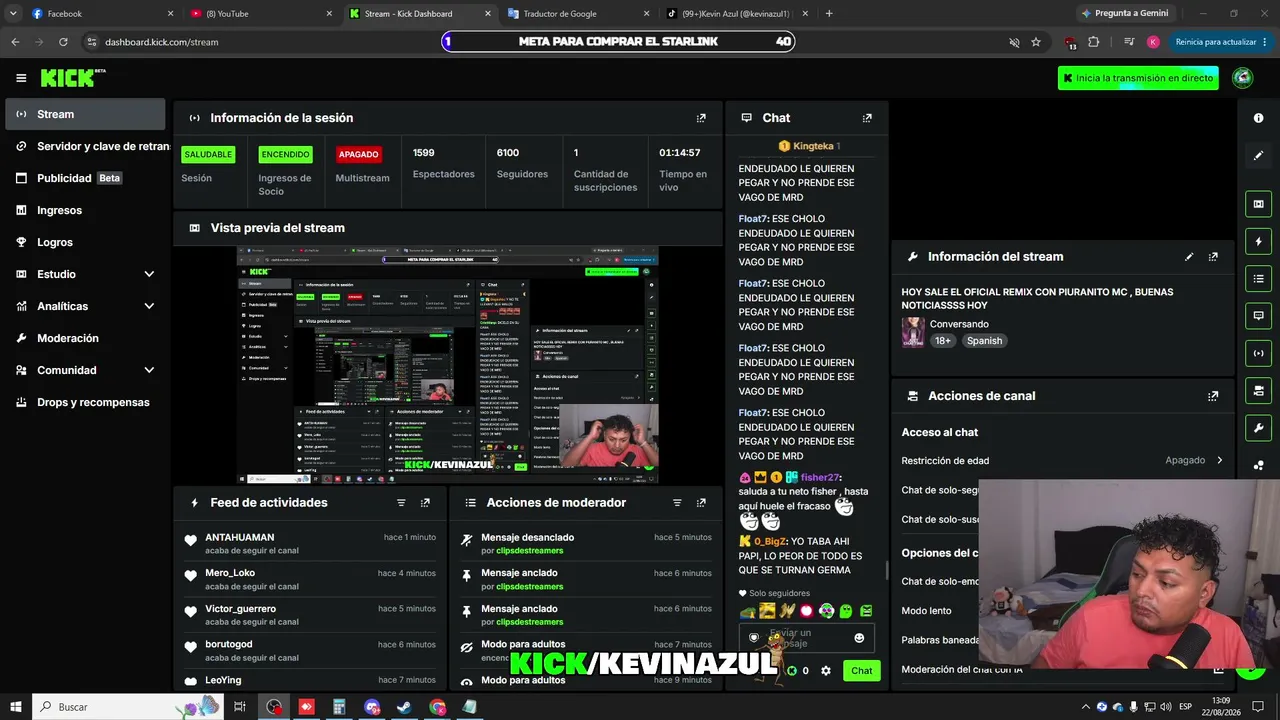Click the Spanish language tag
The image size is (1280, 720).
(x=984, y=341)
